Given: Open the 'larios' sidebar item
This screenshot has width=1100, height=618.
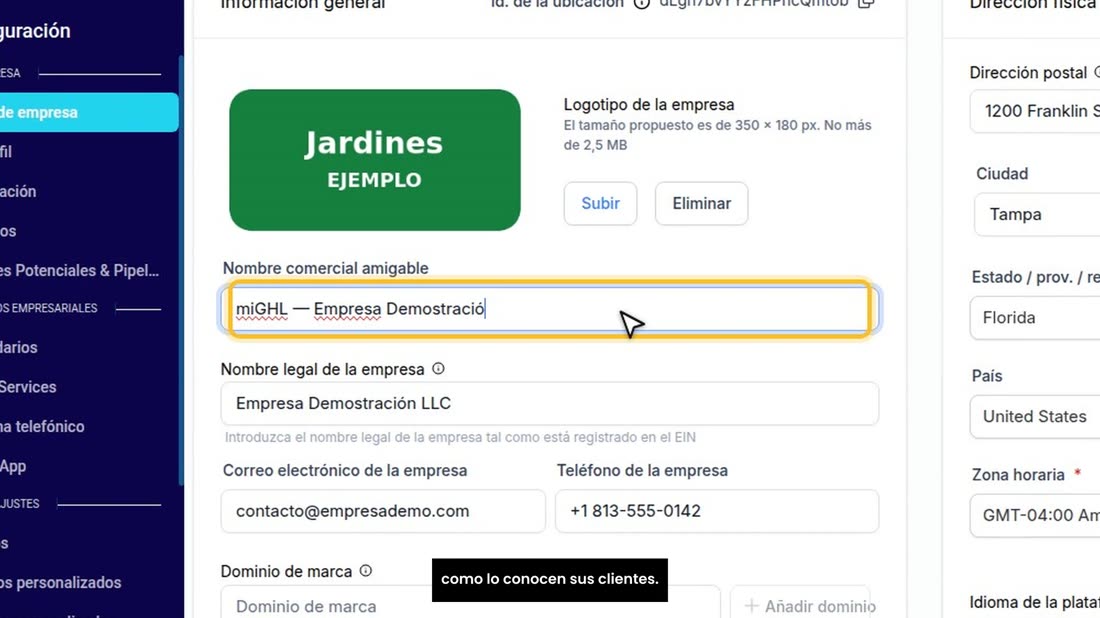Looking at the screenshot, I should pos(19,347).
